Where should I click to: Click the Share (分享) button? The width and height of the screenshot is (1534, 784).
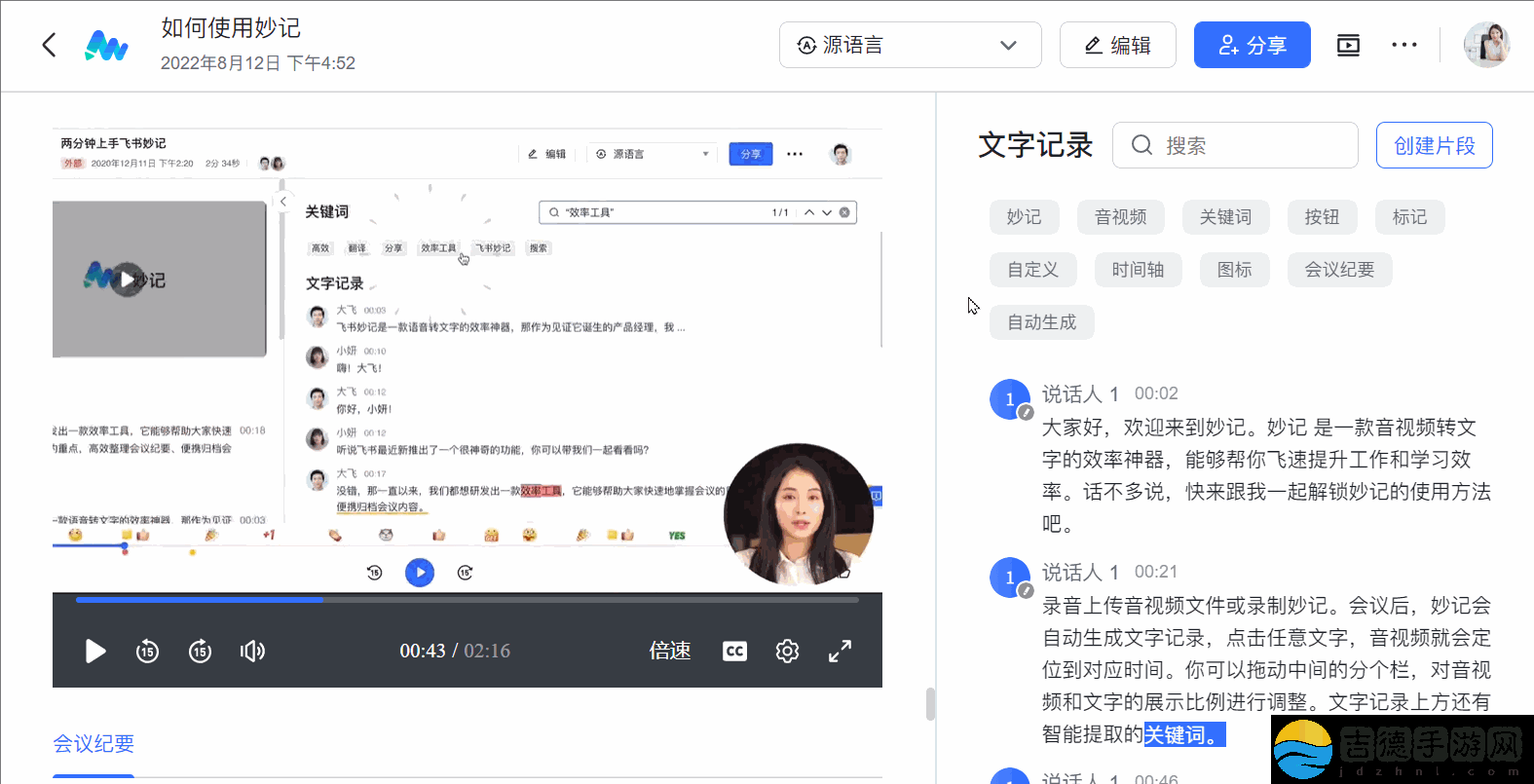tap(1252, 45)
